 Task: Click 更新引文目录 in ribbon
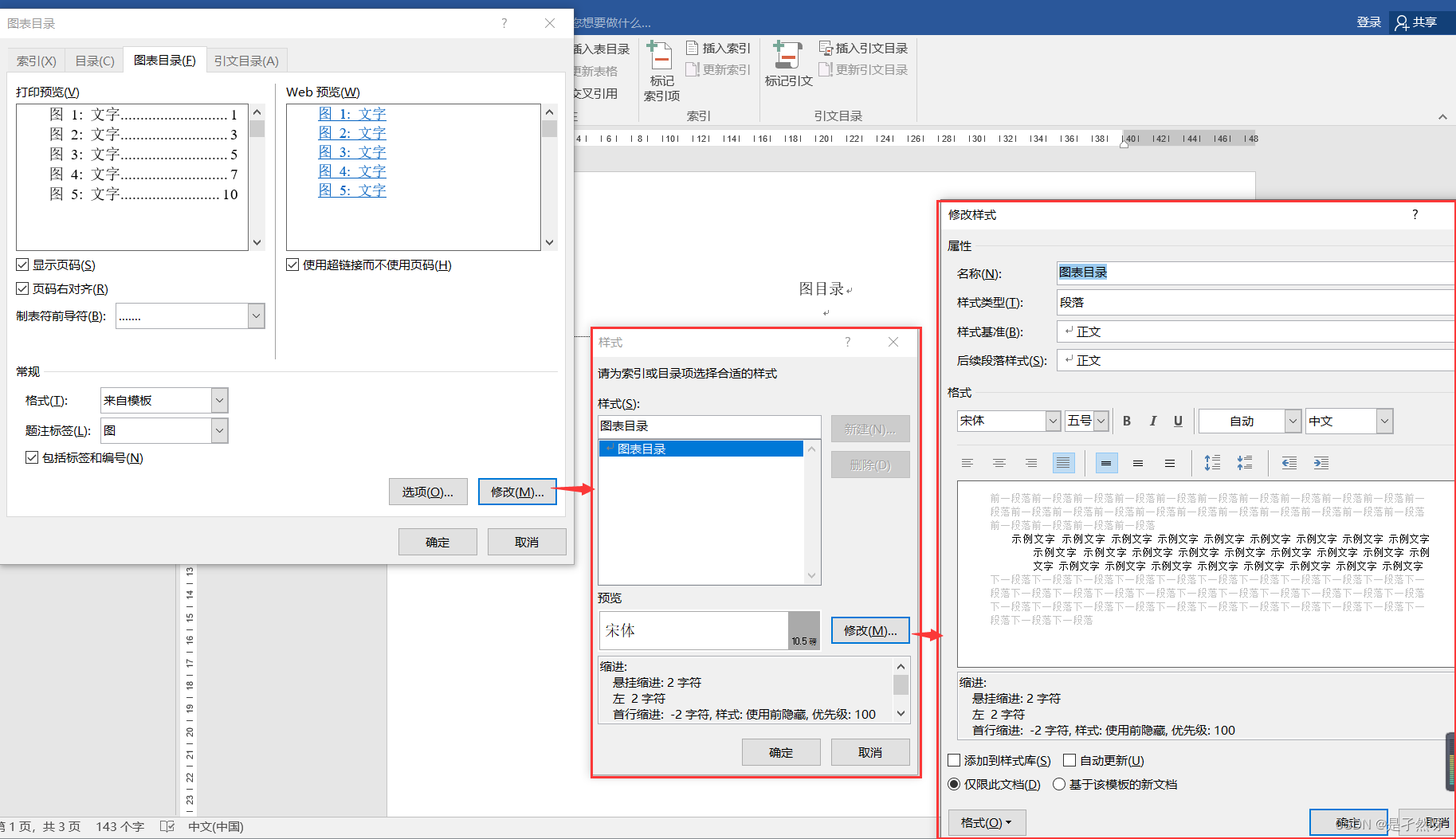point(864,70)
